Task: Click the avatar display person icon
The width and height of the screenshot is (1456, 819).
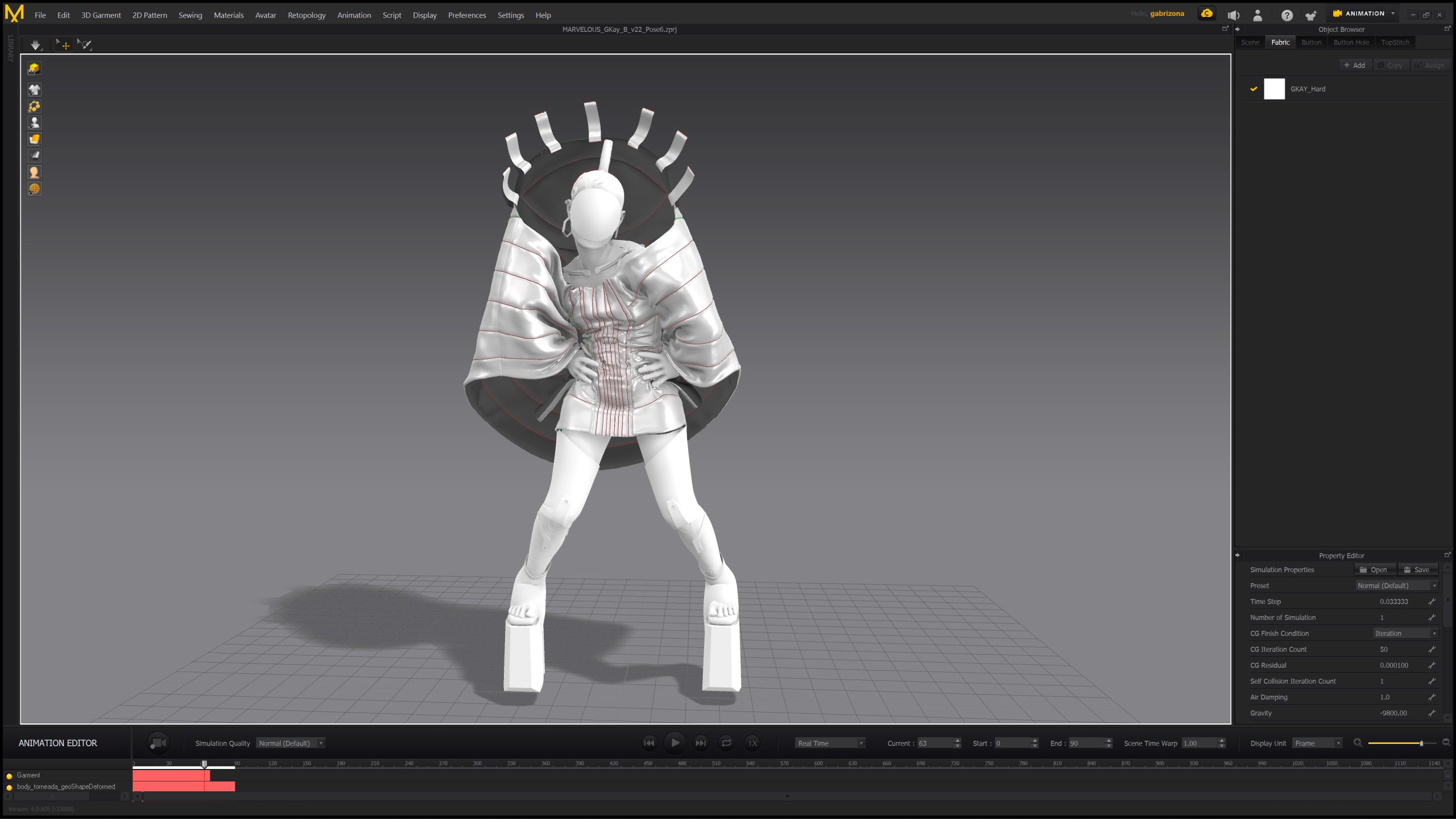Action: pyautogui.click(x=34, y=122)
